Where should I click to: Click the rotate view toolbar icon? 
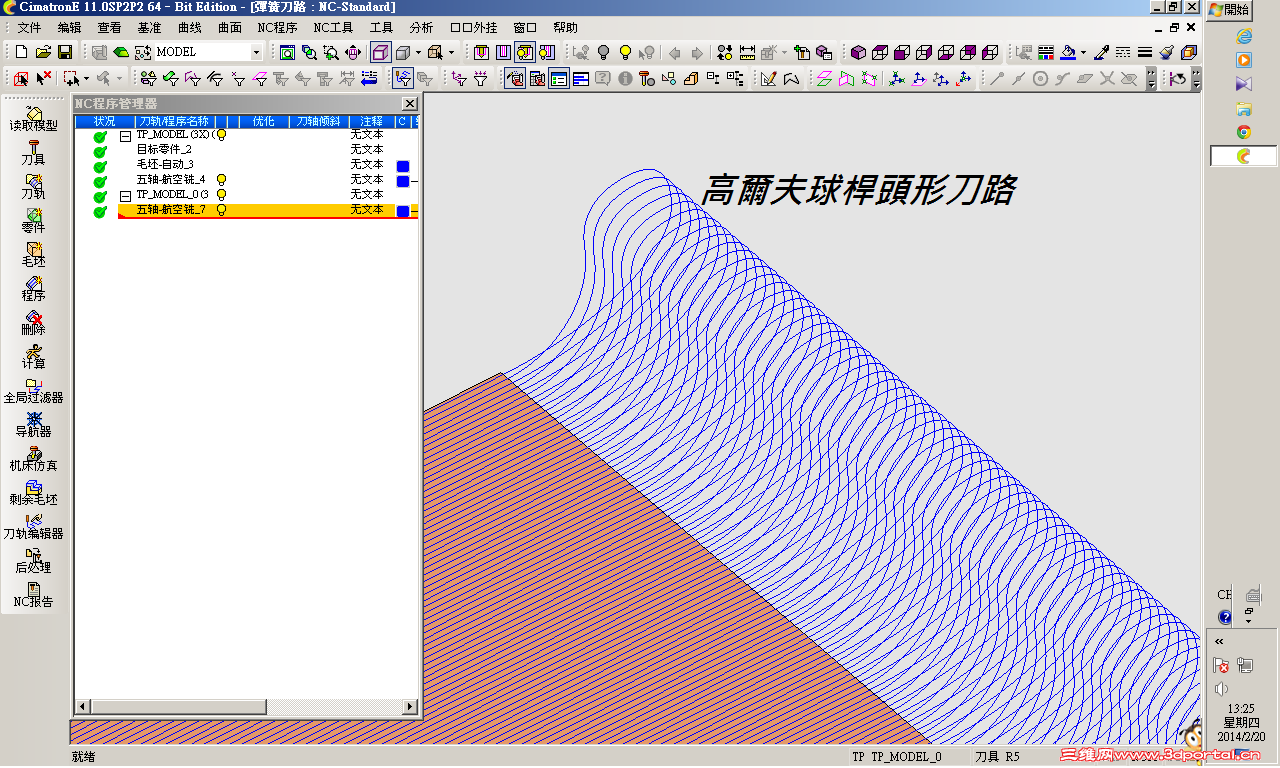354,52
